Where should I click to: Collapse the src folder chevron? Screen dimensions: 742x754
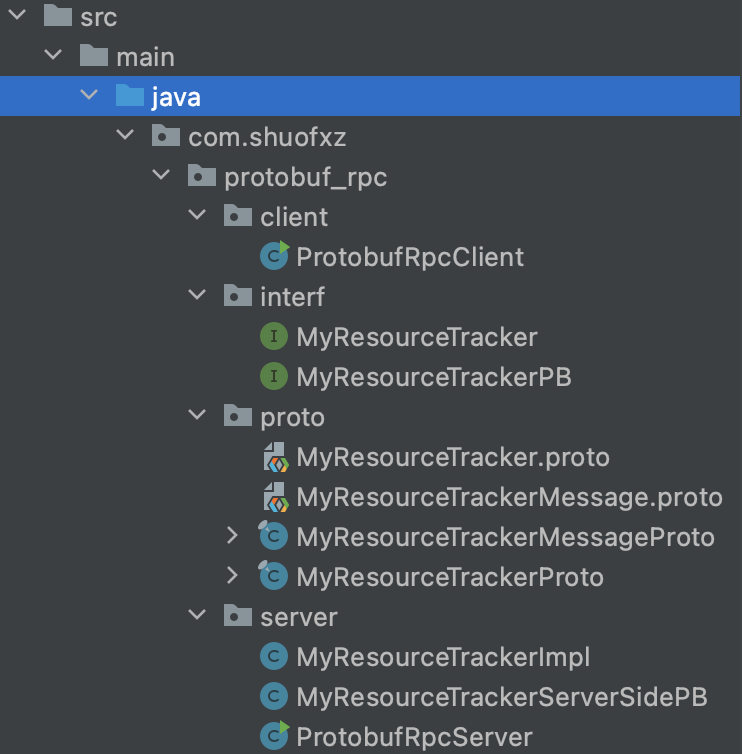coord(17,14)
